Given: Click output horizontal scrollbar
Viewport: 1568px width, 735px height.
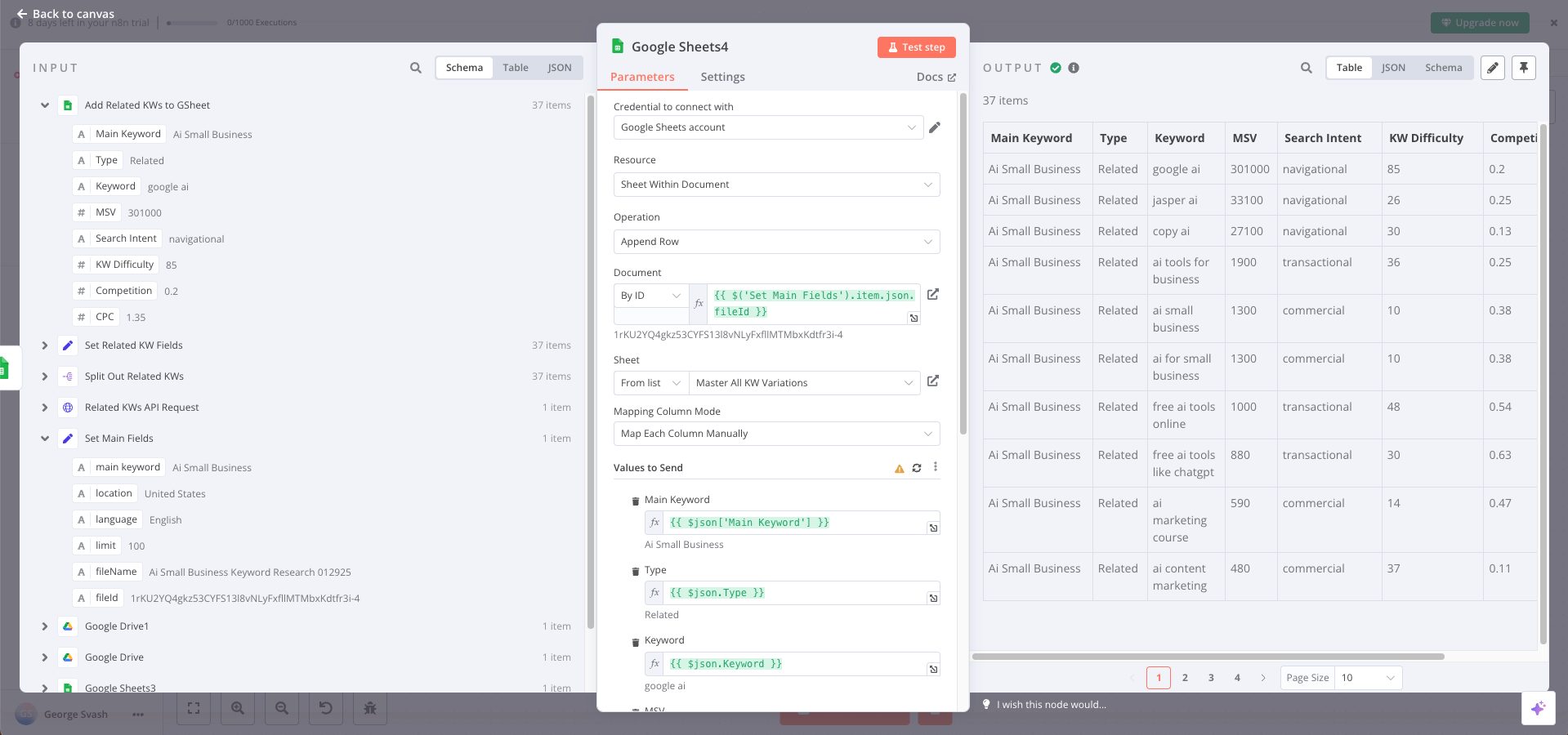Looking at the screenshot, I should click(1208, 657).
